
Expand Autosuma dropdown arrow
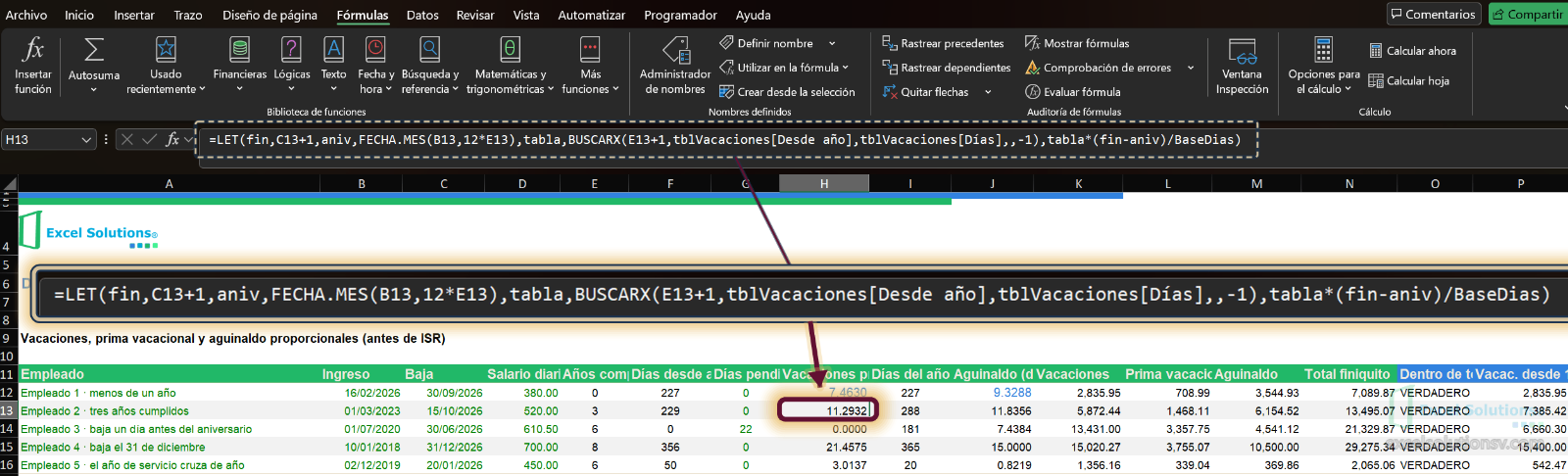point(94,90)
